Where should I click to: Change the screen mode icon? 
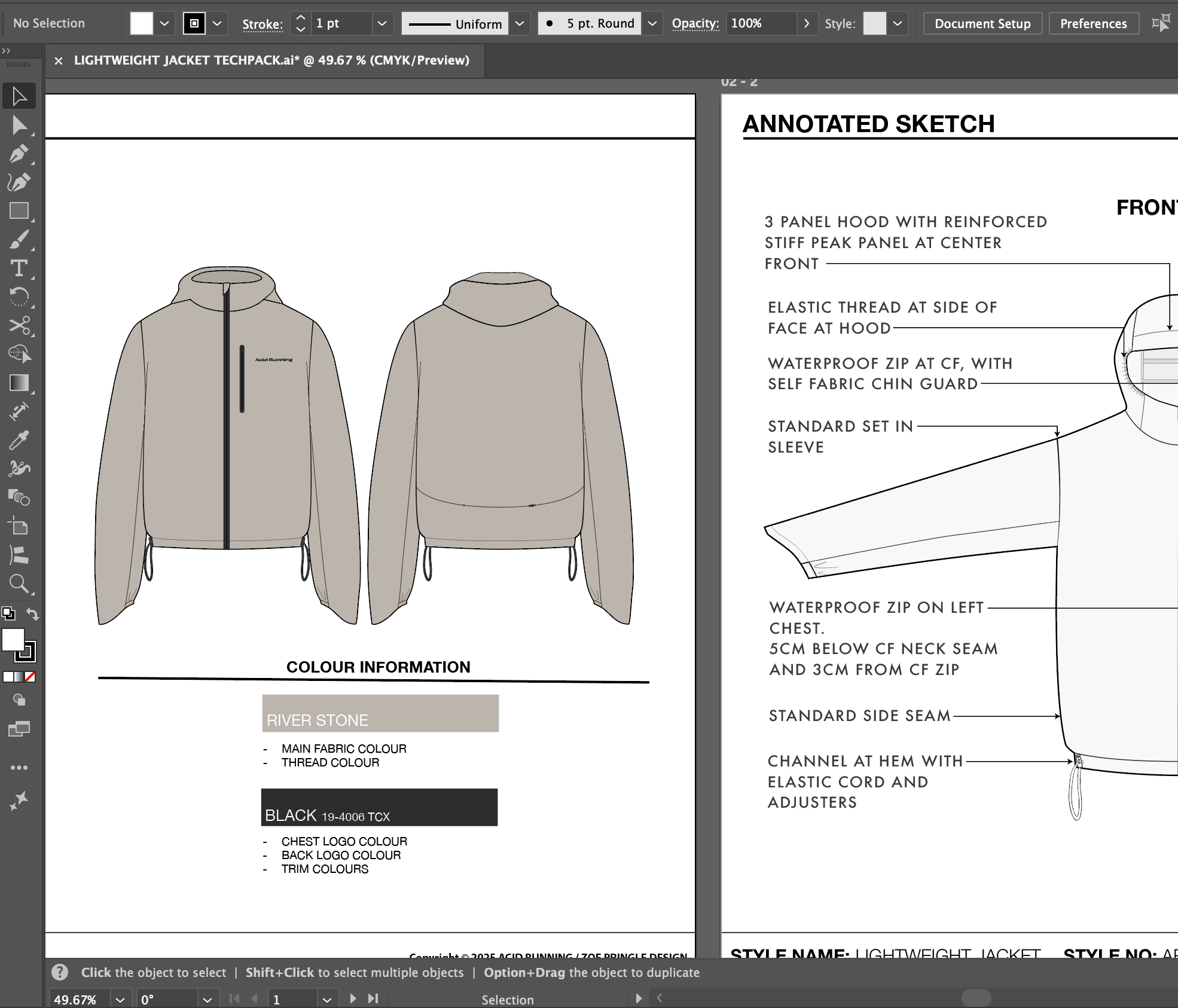click(19, 729)
